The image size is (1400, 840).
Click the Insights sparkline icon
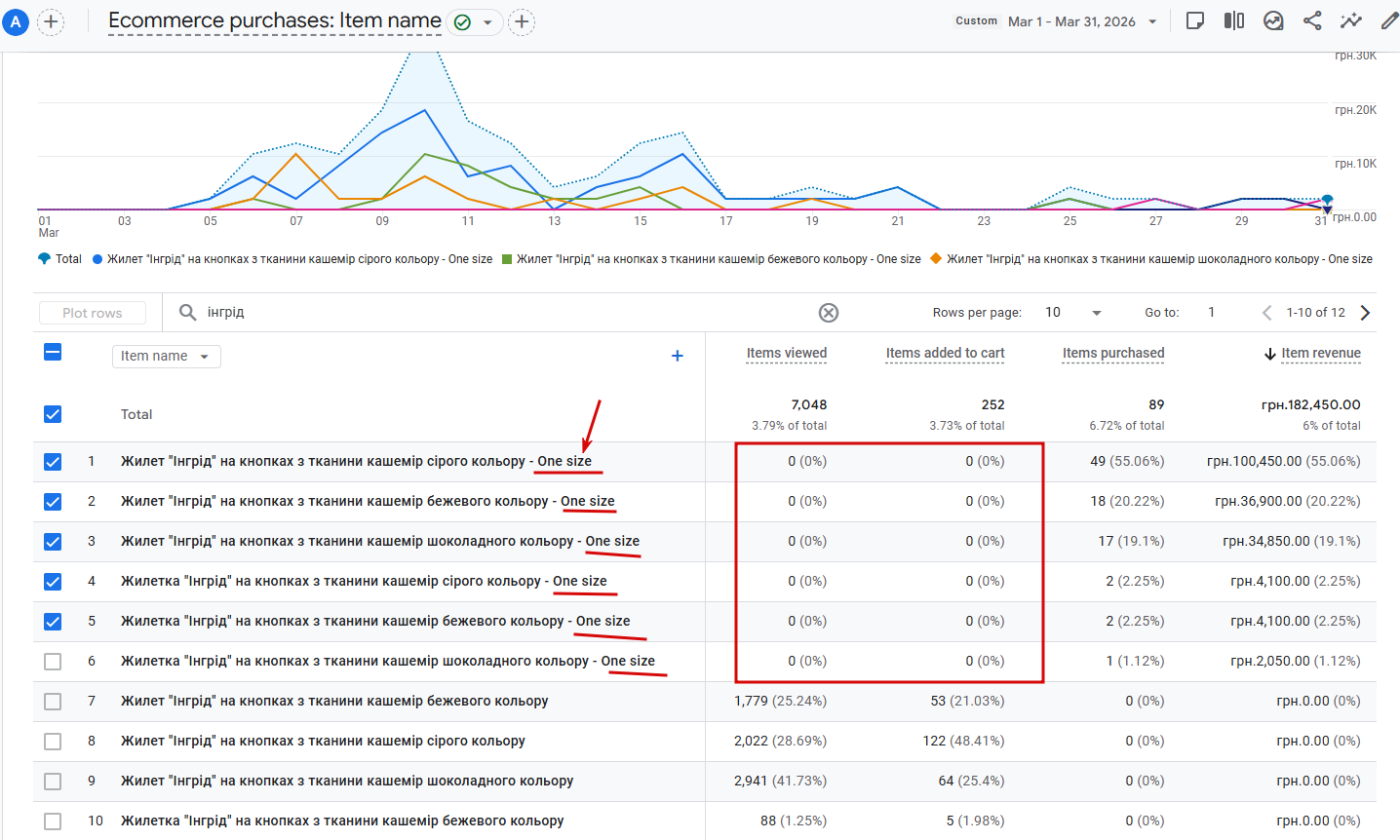pyautogui.click(x=1351, y=20)
